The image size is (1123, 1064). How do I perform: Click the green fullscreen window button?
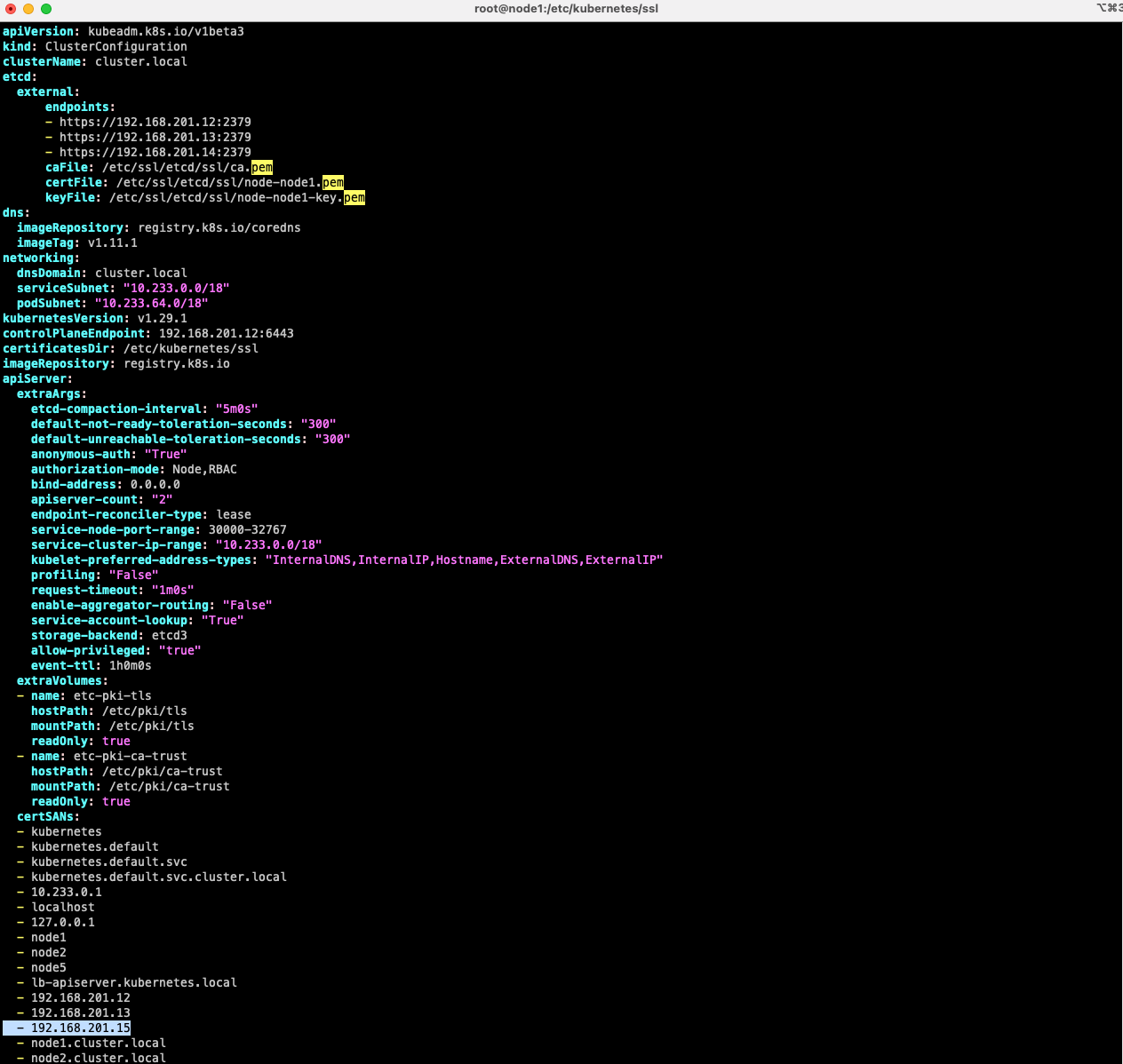click(x=46, y=9)
